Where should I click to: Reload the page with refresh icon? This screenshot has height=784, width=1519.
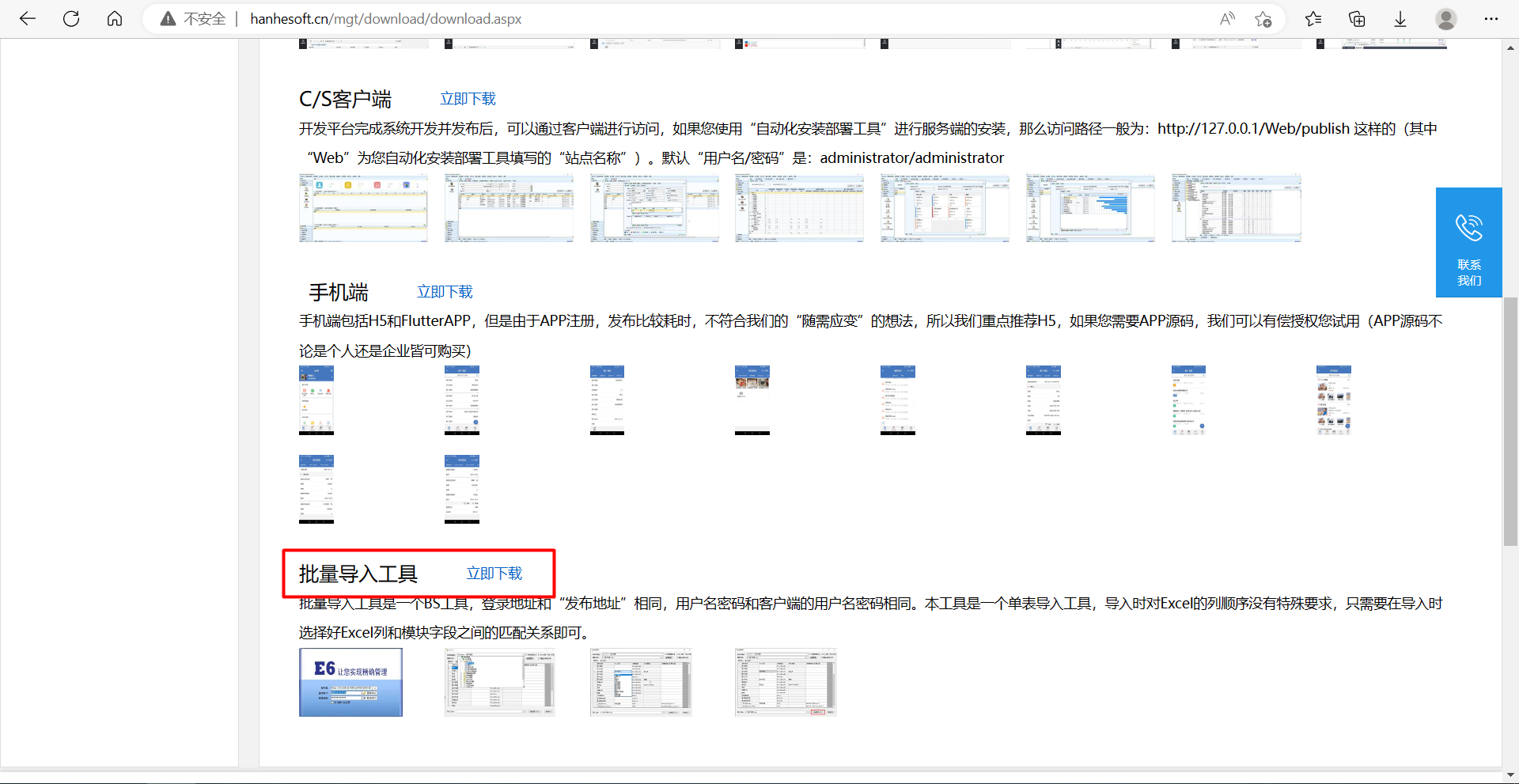pos(71,19)
